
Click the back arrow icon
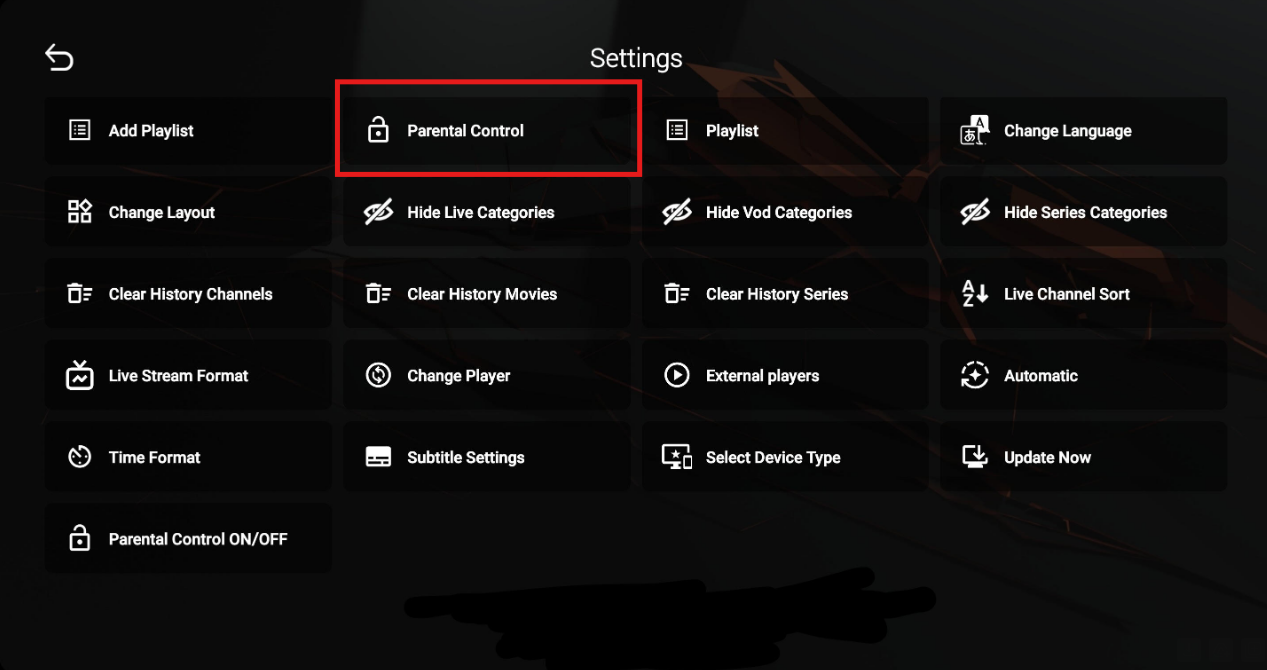tap(59, 59)
